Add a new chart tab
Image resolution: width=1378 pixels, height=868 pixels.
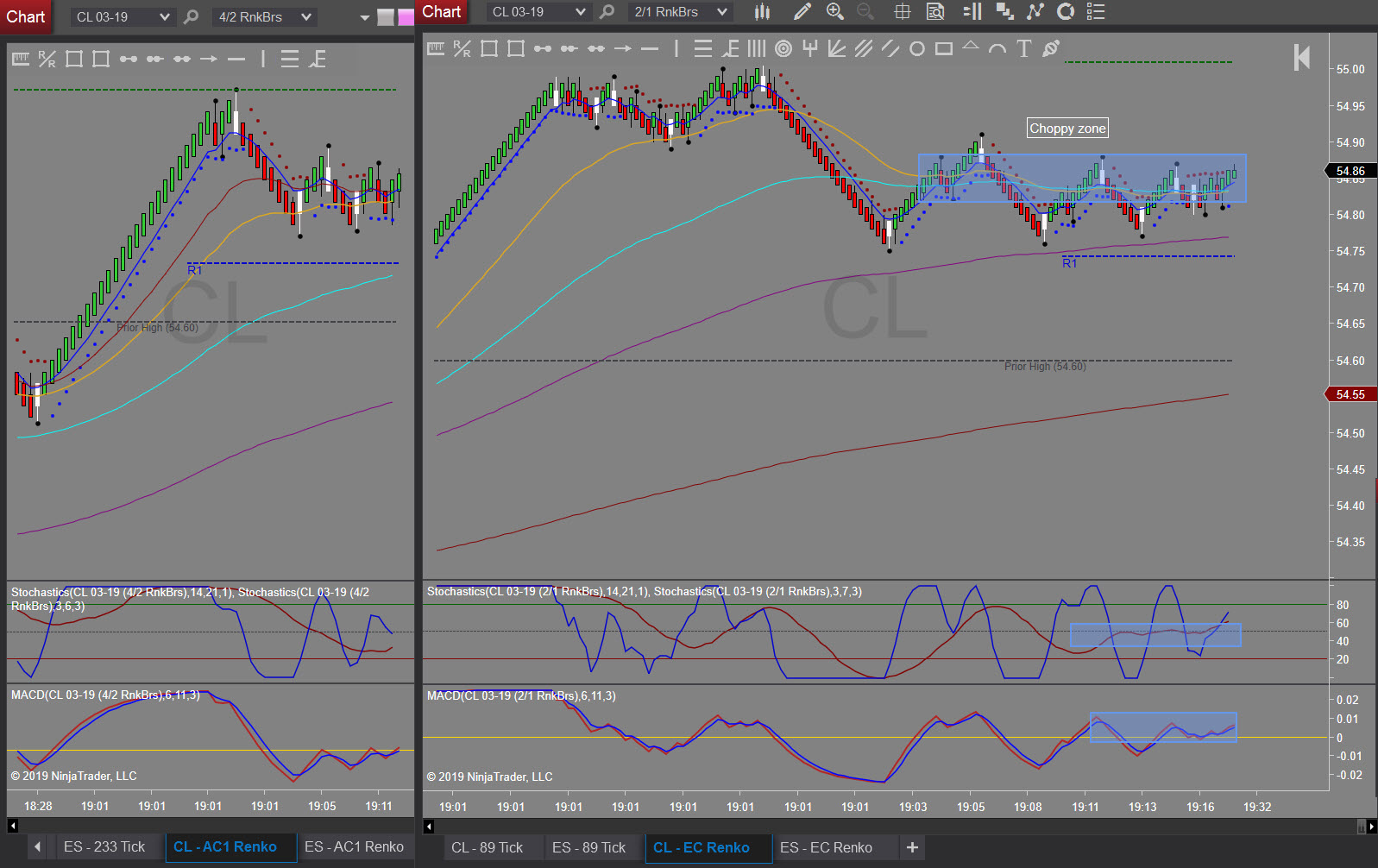click(912, 847)
